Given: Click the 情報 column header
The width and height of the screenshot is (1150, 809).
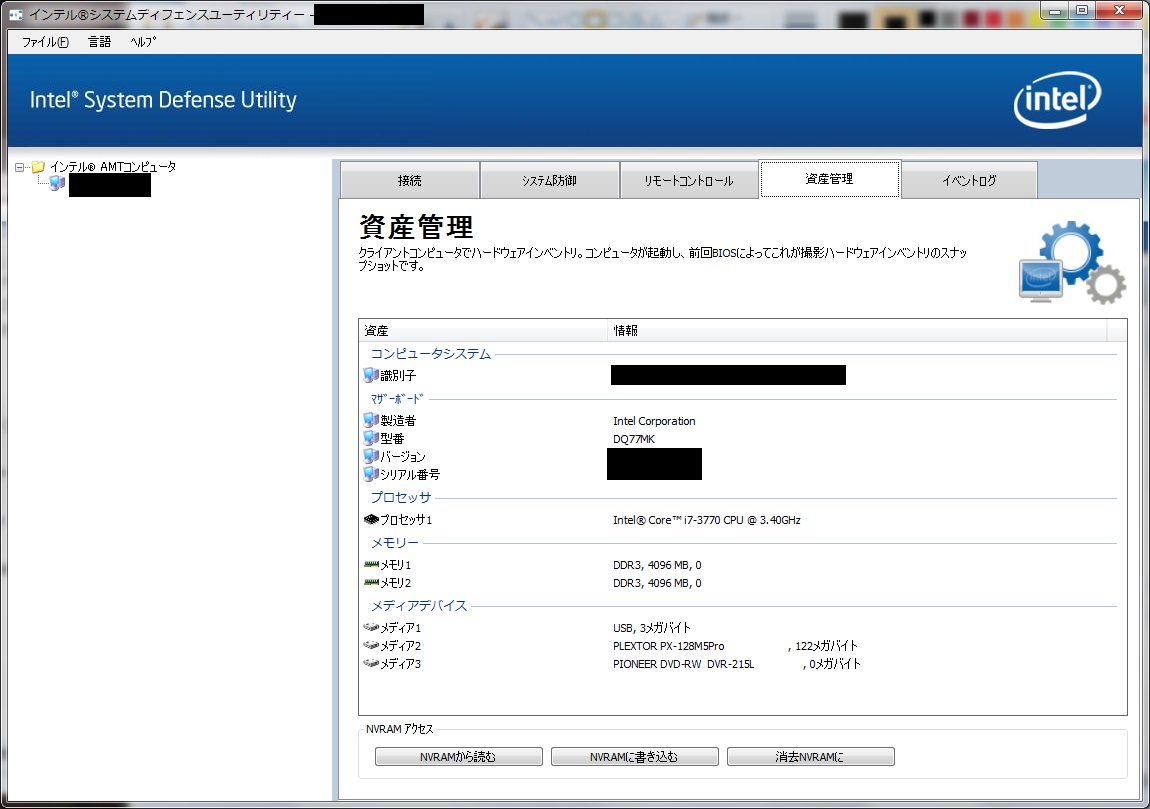Looking at the screenshot, I should [x=857, y=331].
